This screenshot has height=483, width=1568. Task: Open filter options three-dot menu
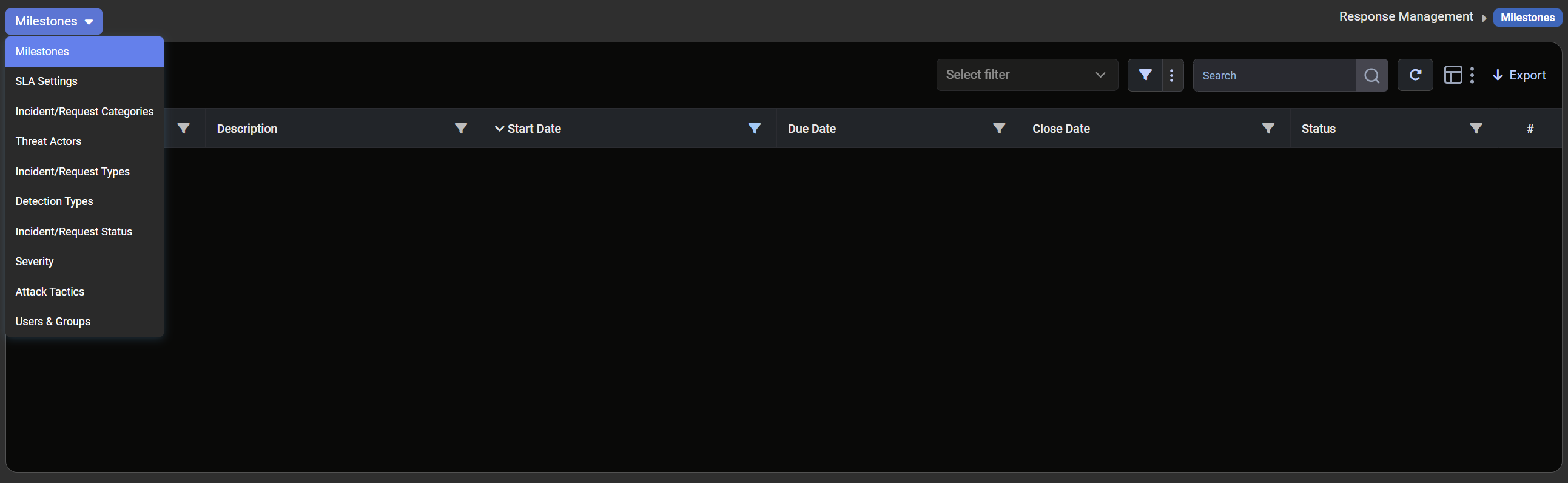point(1172,75)
